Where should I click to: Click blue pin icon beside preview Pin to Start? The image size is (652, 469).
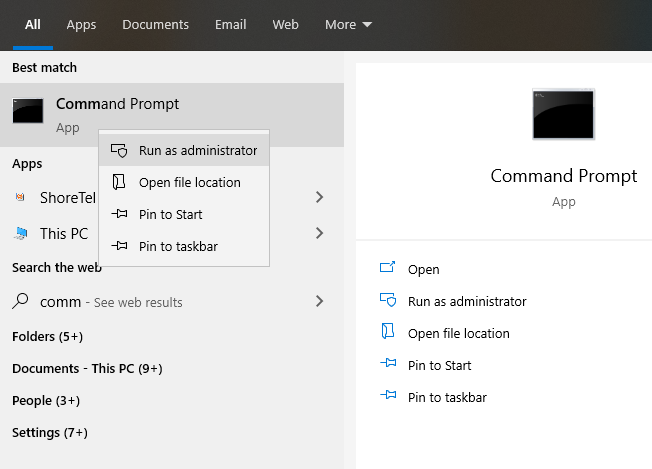coord(388,363)
